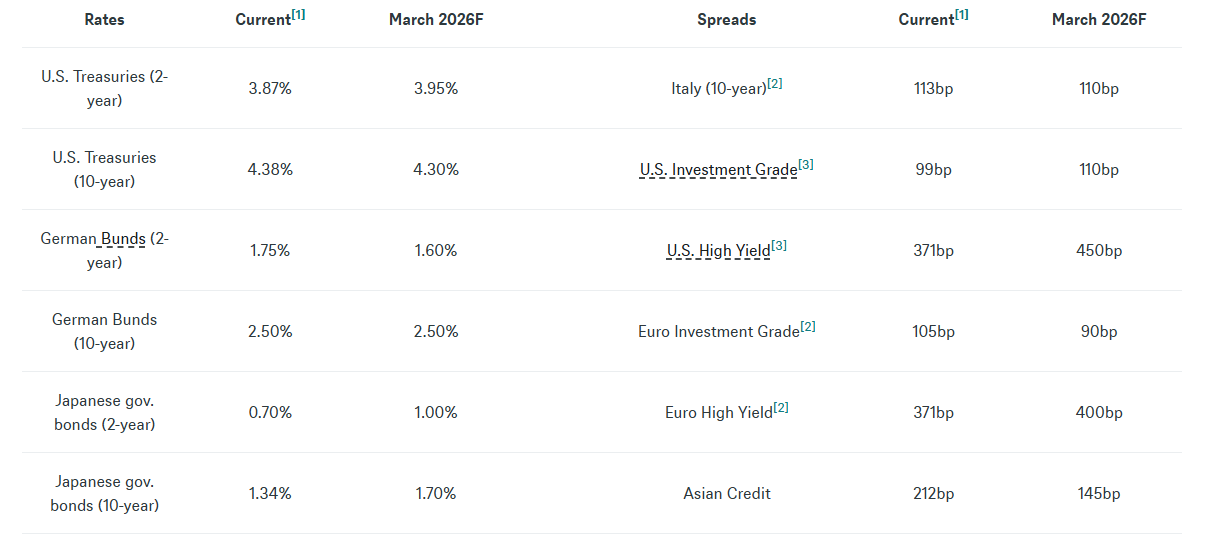This screenshot has height=549, width=1205.
Task: Click the Rates column header
Action: [104, 20]
